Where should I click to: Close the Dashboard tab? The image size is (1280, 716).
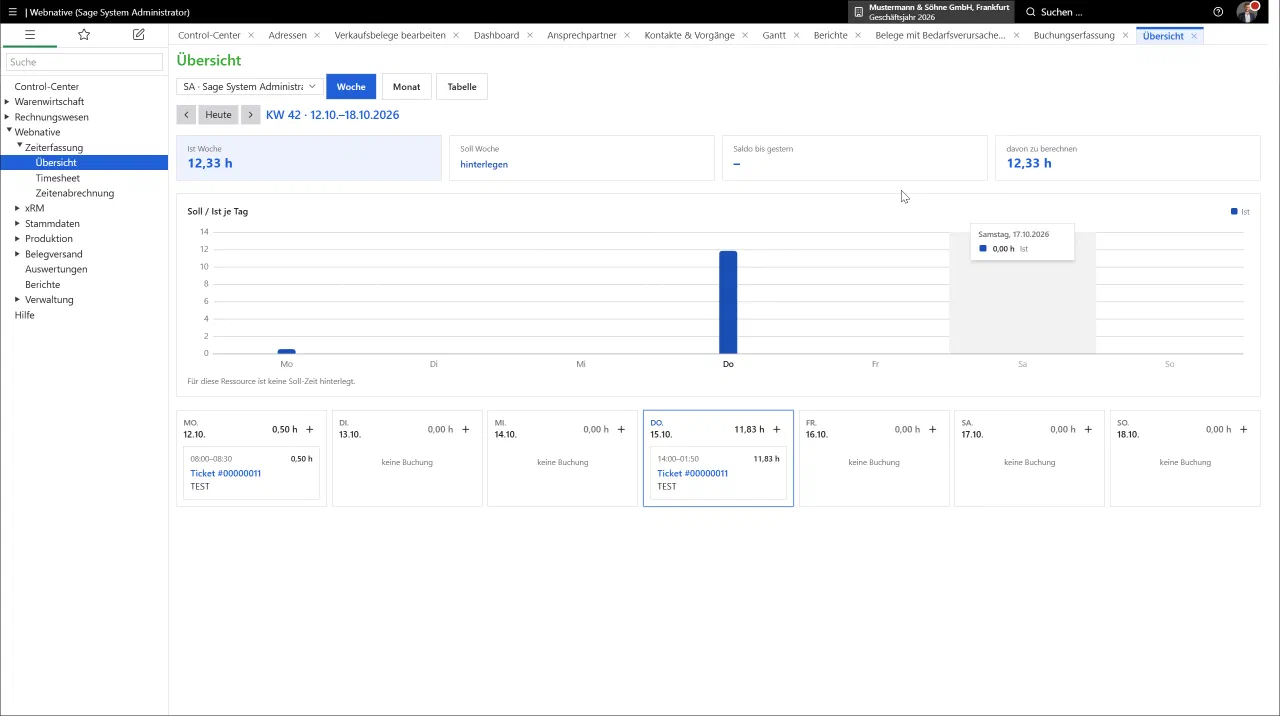529,35
